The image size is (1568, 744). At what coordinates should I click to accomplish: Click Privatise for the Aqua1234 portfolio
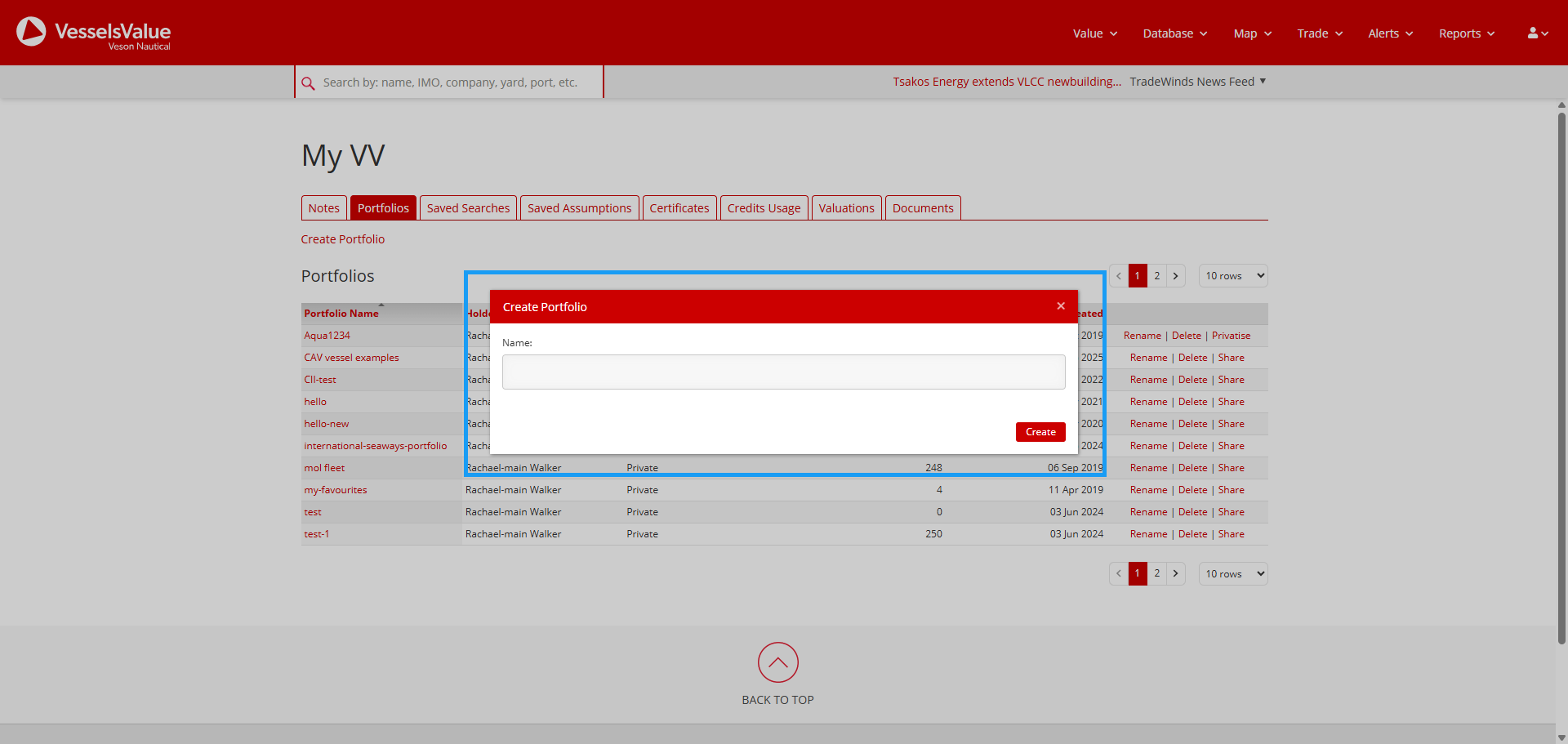(x=1231, y=336)
